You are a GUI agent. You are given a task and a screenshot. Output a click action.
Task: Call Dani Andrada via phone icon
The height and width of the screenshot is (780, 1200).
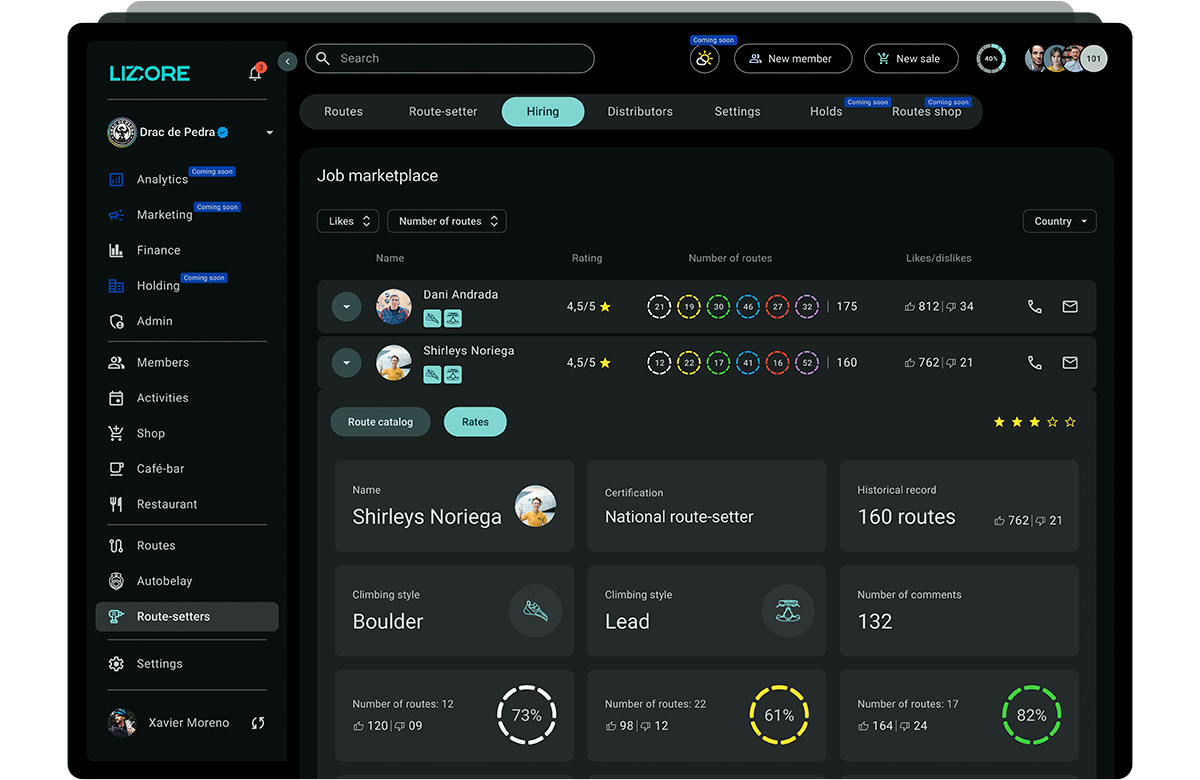click(x=1035, y=307)
